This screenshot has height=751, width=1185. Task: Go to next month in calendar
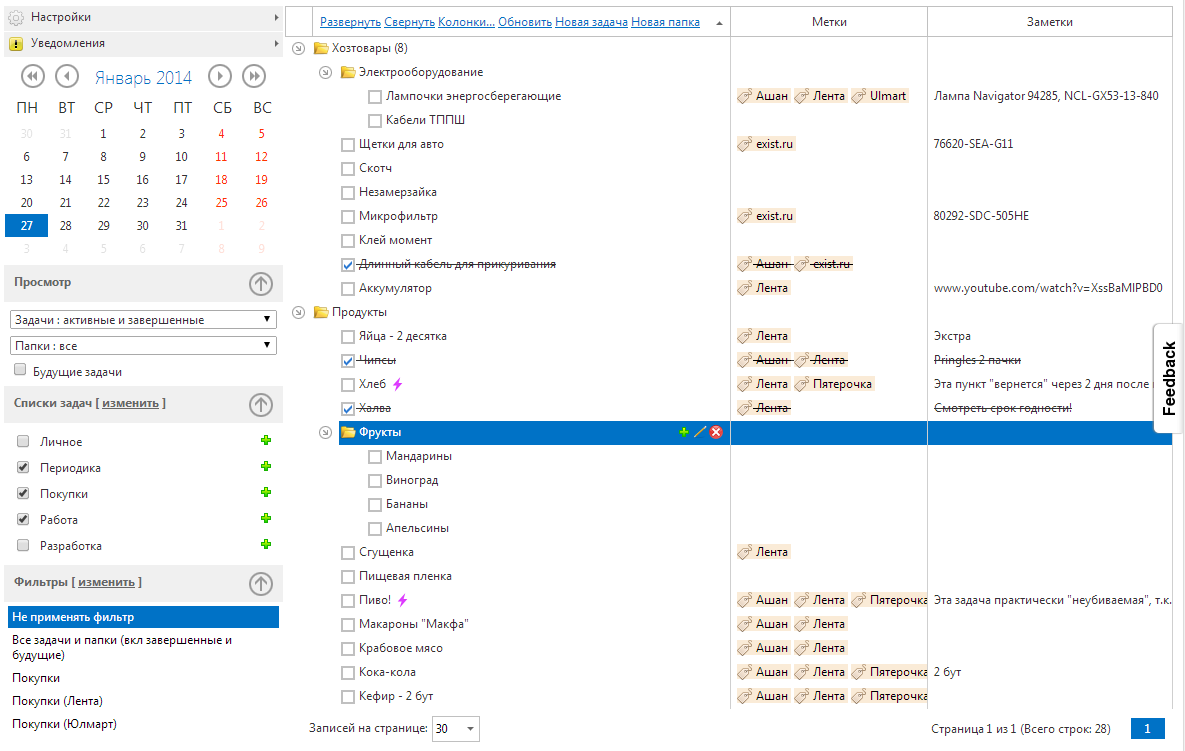(220, 76)
